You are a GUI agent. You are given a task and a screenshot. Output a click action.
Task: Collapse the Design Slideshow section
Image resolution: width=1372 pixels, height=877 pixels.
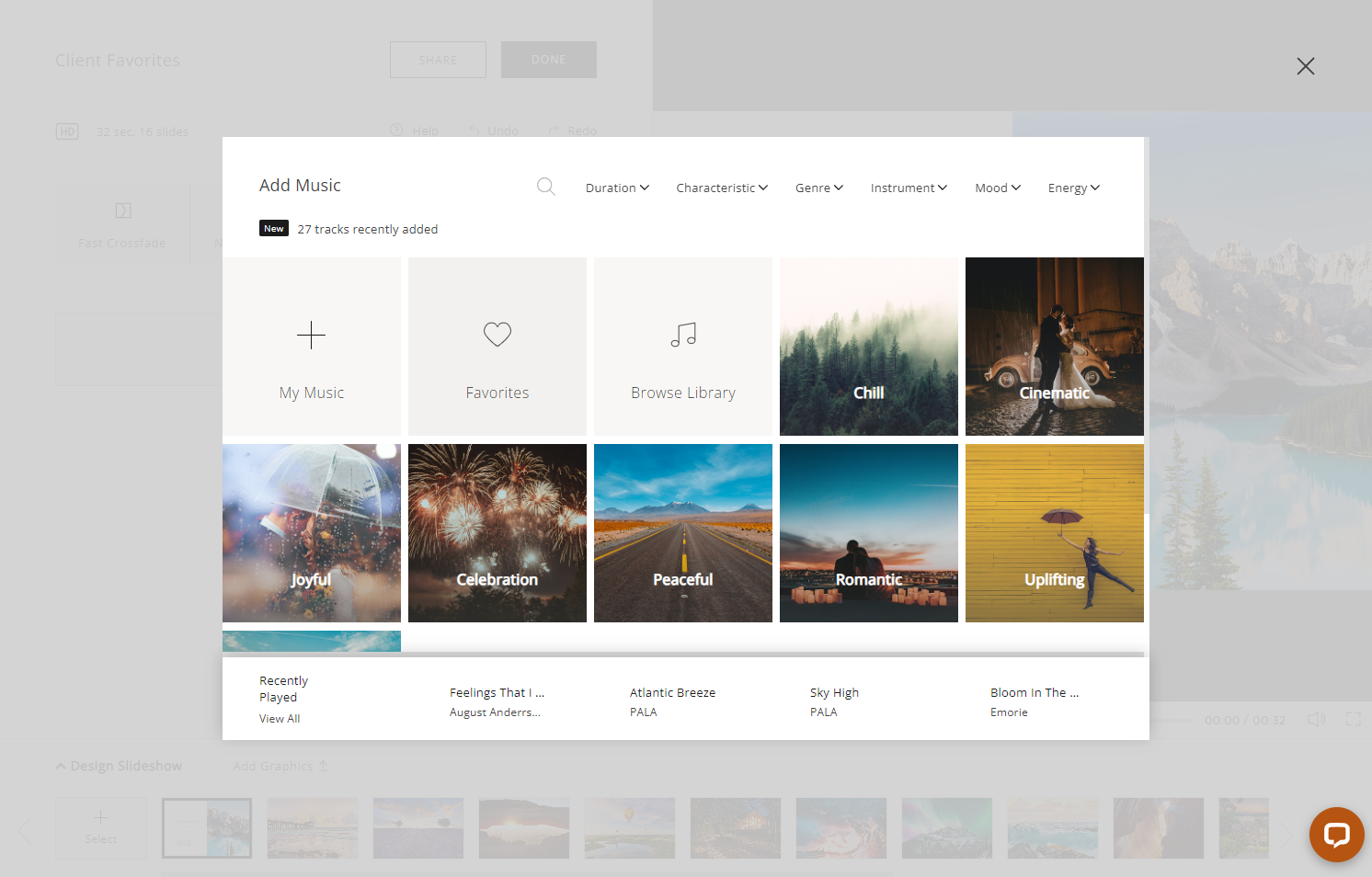pyautogui.click(x=119, y=766)
